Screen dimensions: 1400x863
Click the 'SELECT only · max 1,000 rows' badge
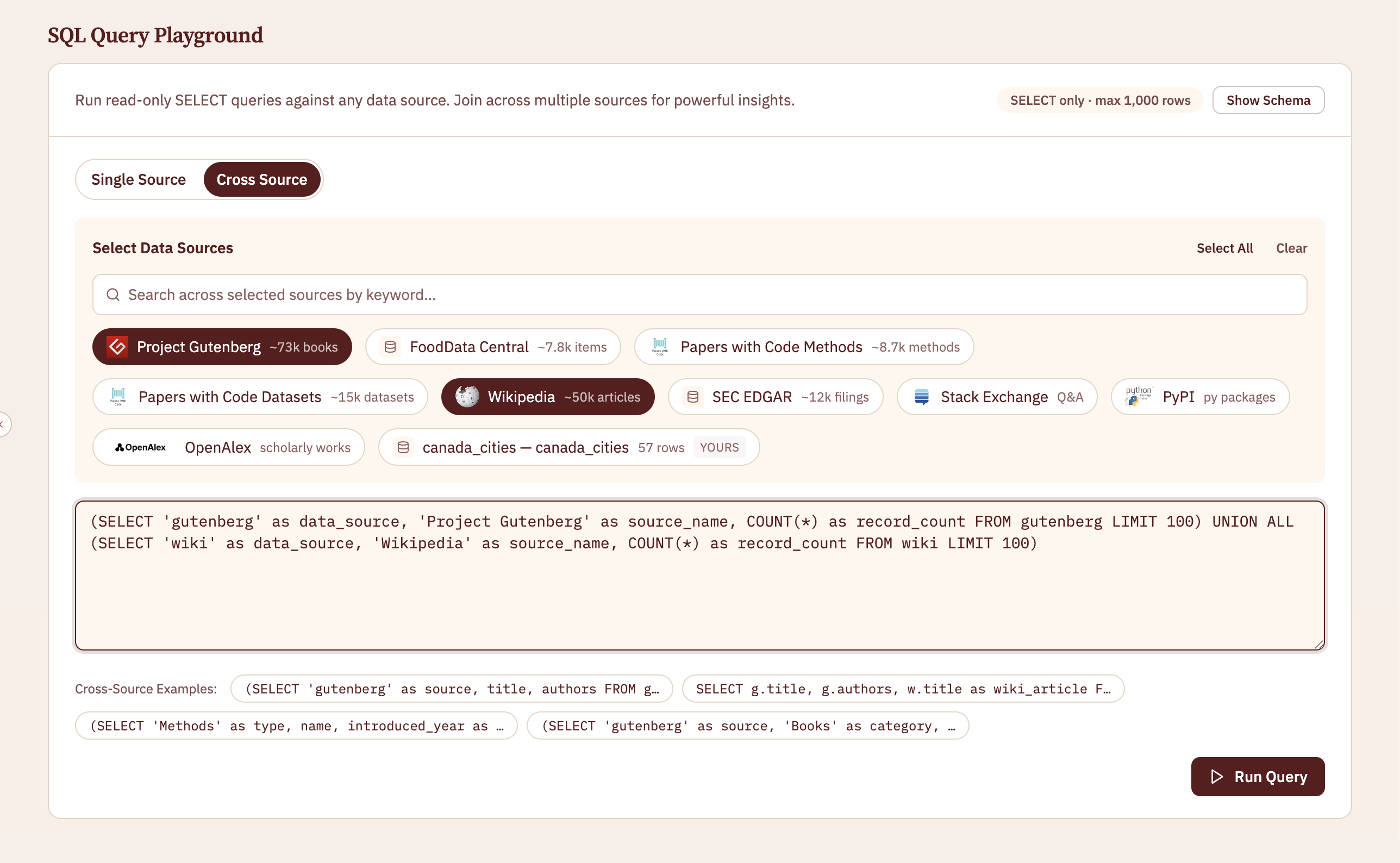coord(1101,101)
